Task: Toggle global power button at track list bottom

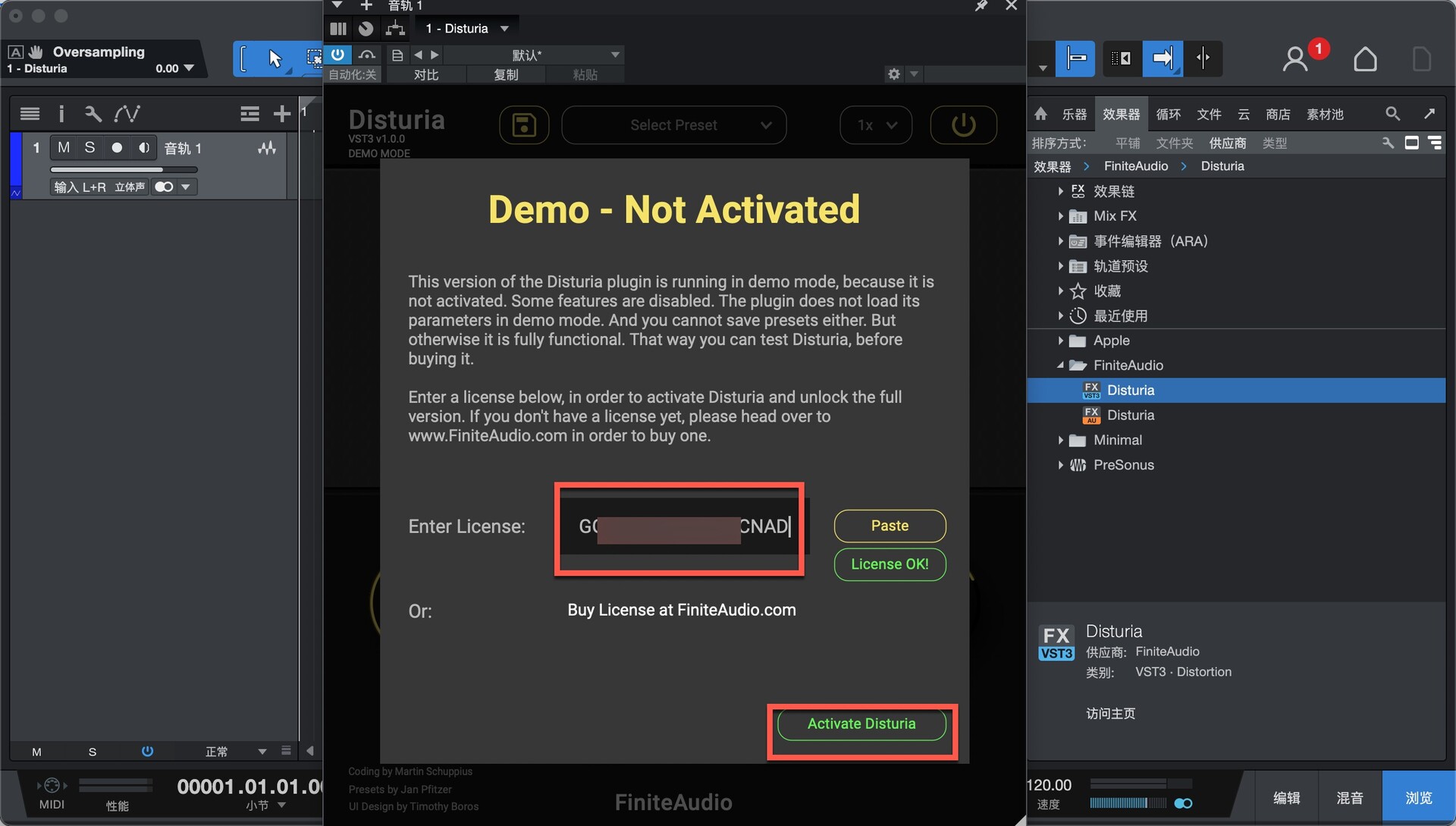Action: coord(147,752)
